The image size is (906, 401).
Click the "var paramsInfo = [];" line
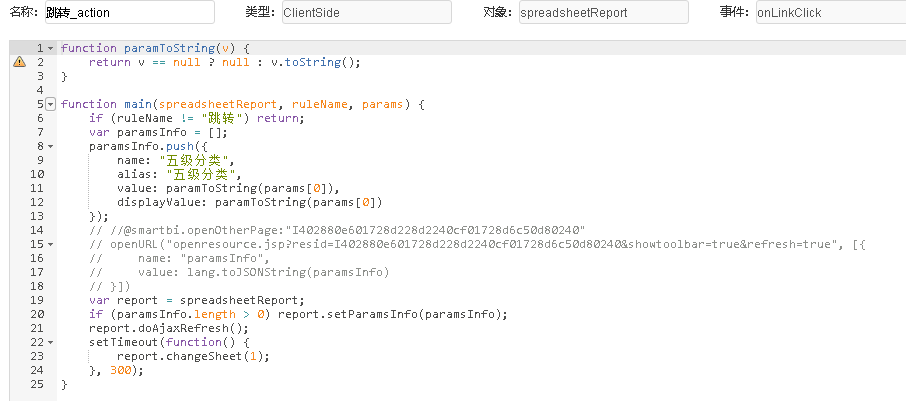click(158, 132)
